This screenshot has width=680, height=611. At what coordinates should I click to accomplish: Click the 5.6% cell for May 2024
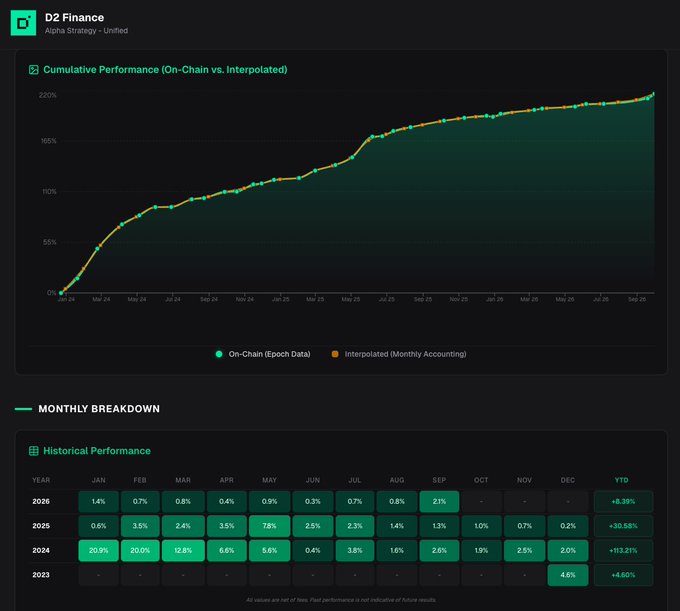tap(269, 550)
